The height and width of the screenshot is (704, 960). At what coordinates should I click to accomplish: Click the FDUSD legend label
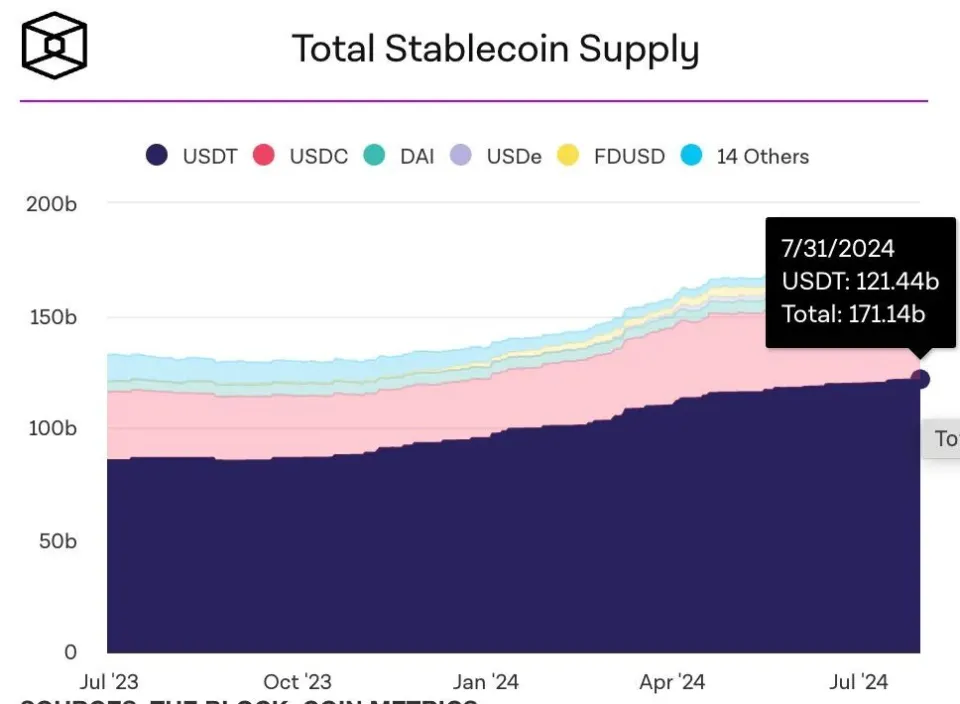(x=629, y=157)
